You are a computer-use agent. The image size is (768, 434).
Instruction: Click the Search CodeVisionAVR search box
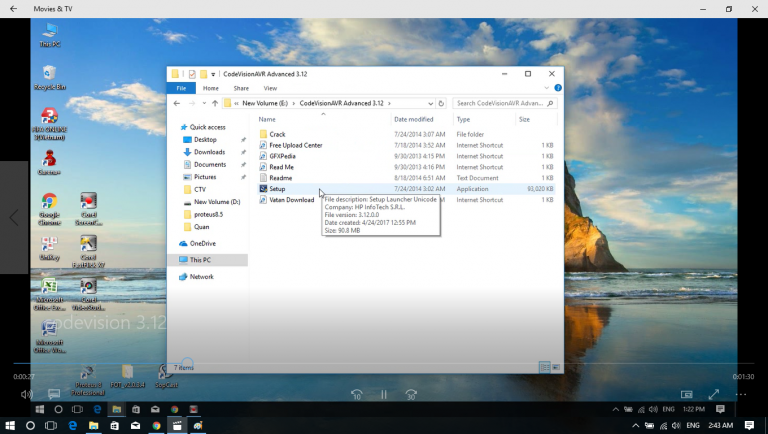[500, 103]
